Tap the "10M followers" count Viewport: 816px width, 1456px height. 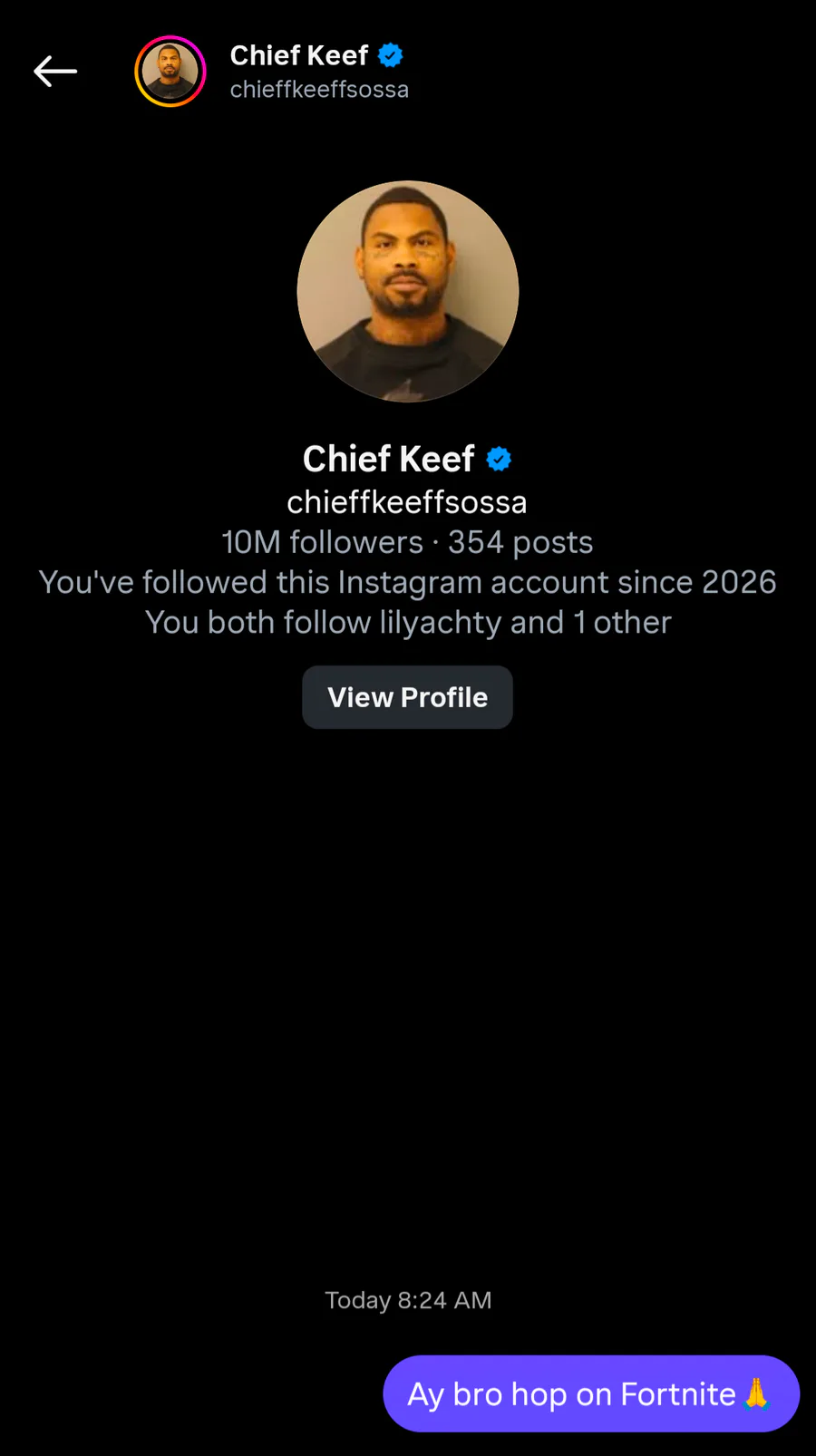point(322,542)
